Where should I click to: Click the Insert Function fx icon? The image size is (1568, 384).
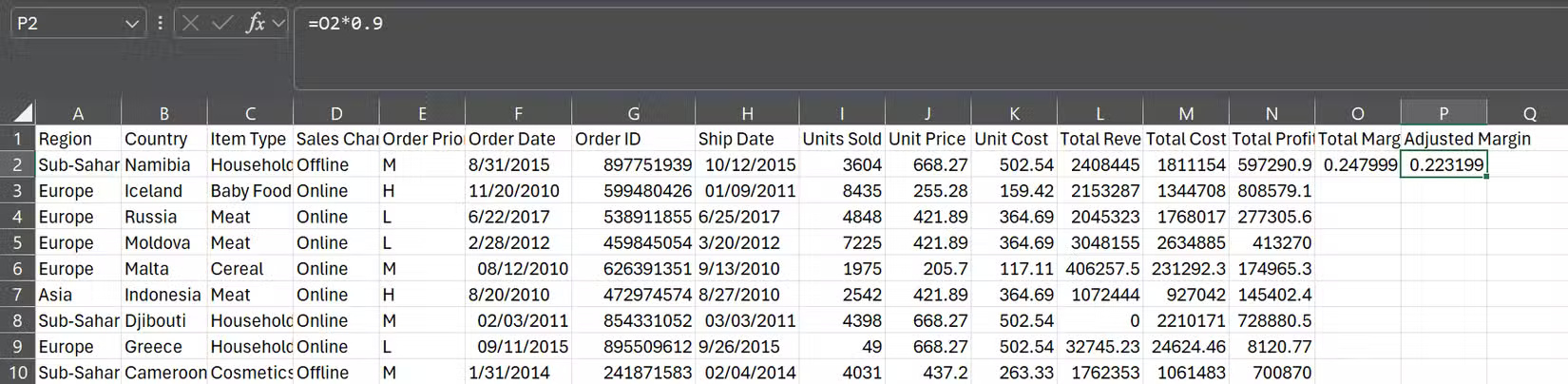pos(254,23)
